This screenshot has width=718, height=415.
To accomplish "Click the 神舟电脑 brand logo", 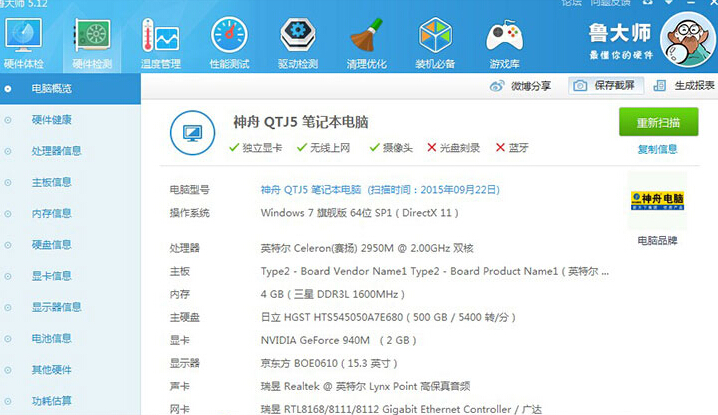I will tap(657, 201).
